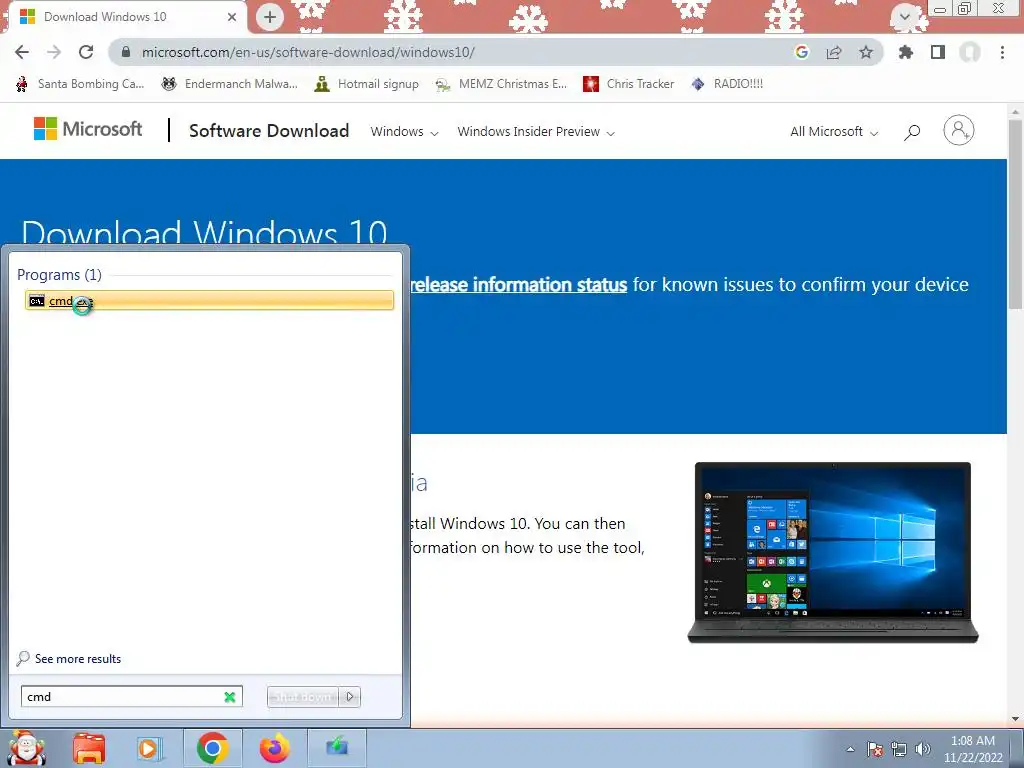Bookmark this page with the star icon
The width and height of the screenshot is (1024, 768).
click(x=866, y=52)
